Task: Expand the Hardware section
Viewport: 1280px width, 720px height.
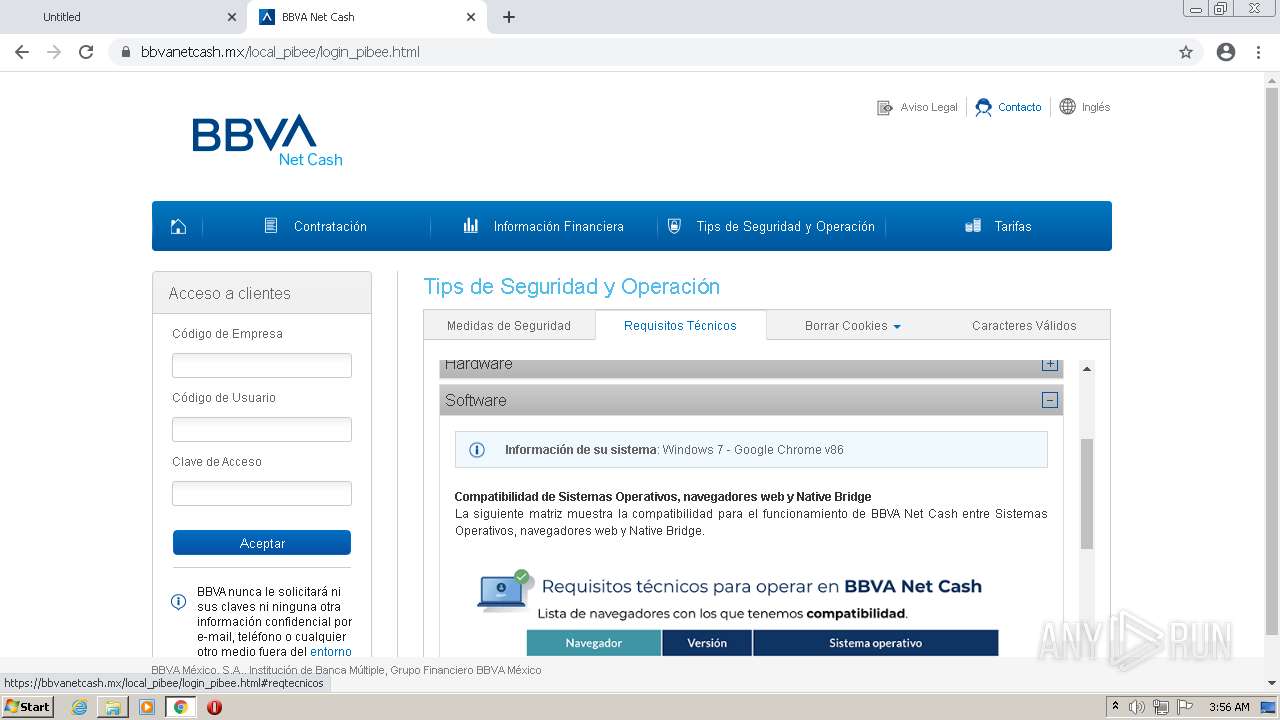Action: [1050, 365]
